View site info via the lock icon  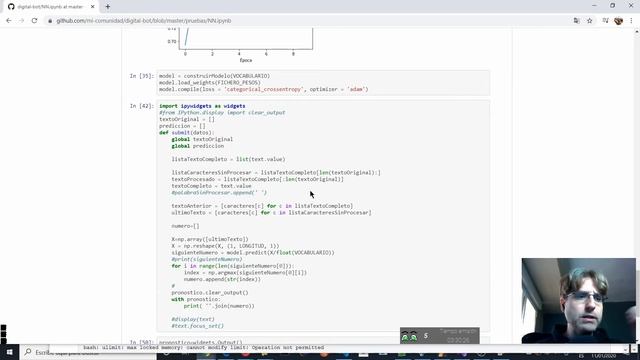point(50,21)
